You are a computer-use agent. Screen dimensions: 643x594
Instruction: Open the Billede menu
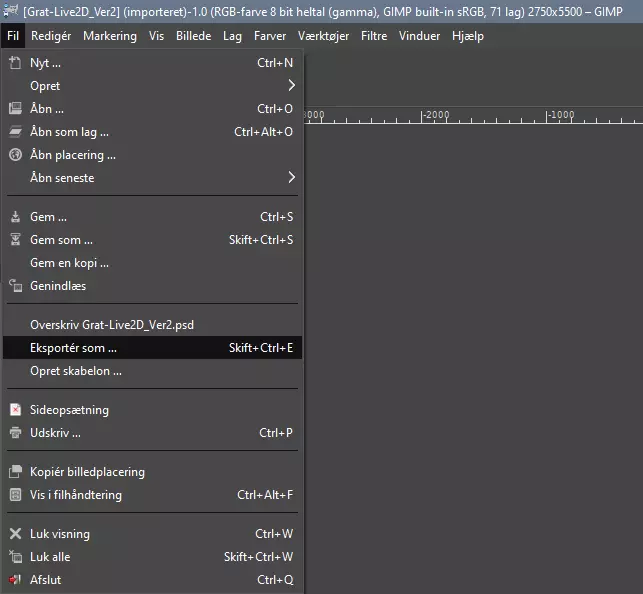coord(194,36)
